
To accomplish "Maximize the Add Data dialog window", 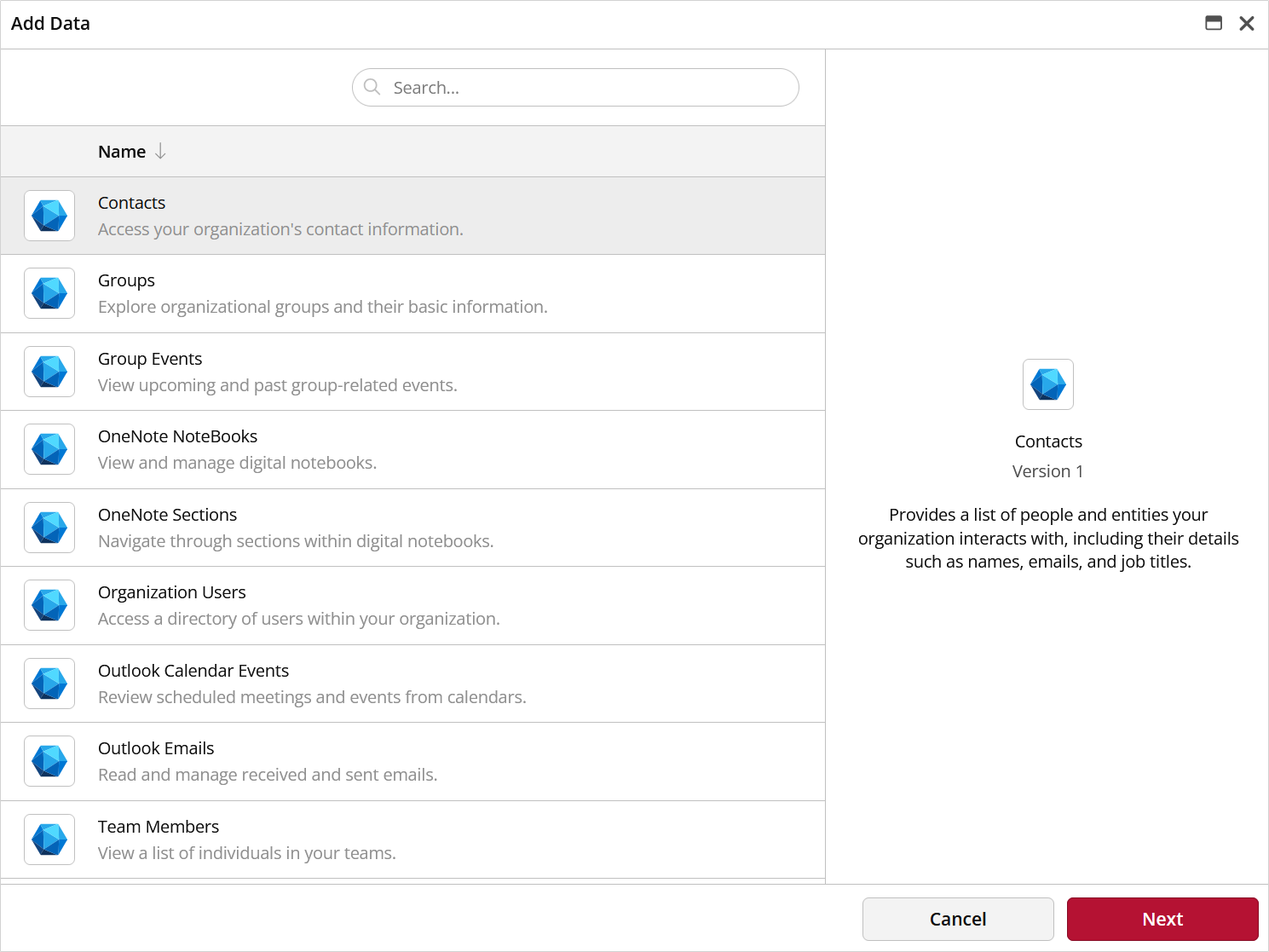I will (x=1214, y=23).
